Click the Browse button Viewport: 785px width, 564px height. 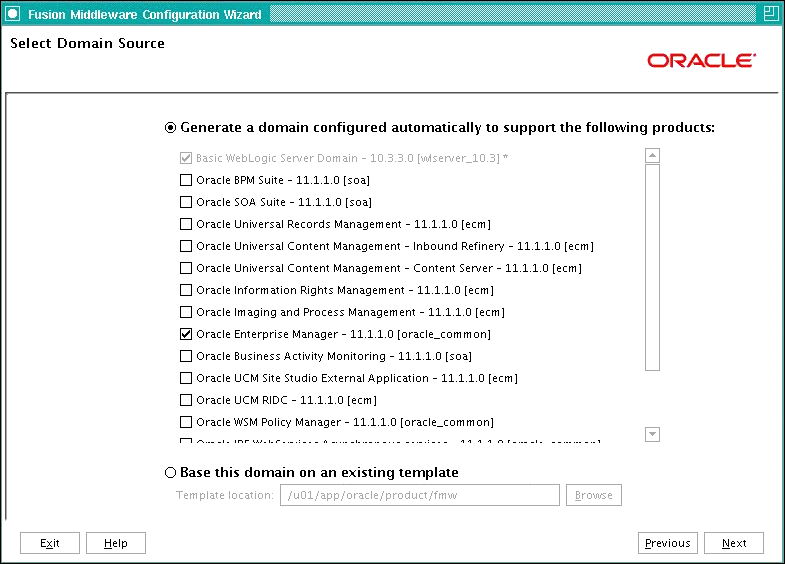click(594, 495)
